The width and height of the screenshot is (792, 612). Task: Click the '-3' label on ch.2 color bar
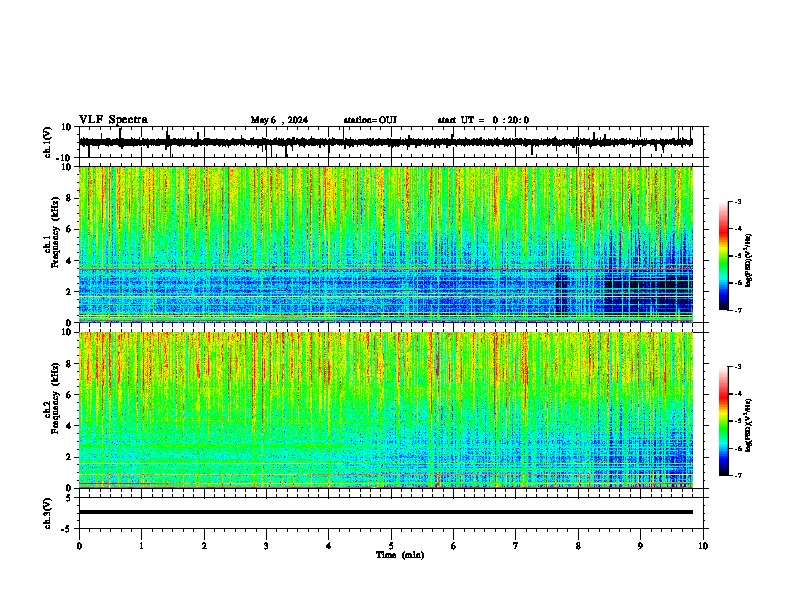737,367
